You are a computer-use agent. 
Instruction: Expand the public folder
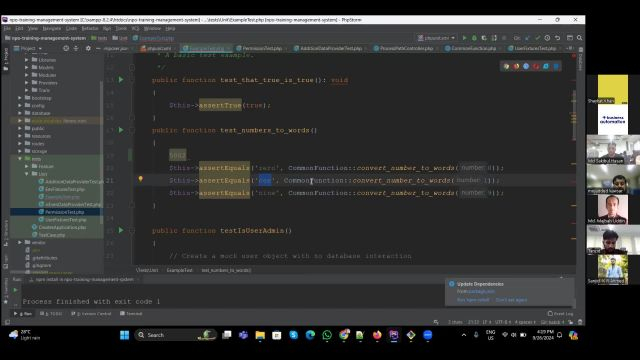click(20, 128)
